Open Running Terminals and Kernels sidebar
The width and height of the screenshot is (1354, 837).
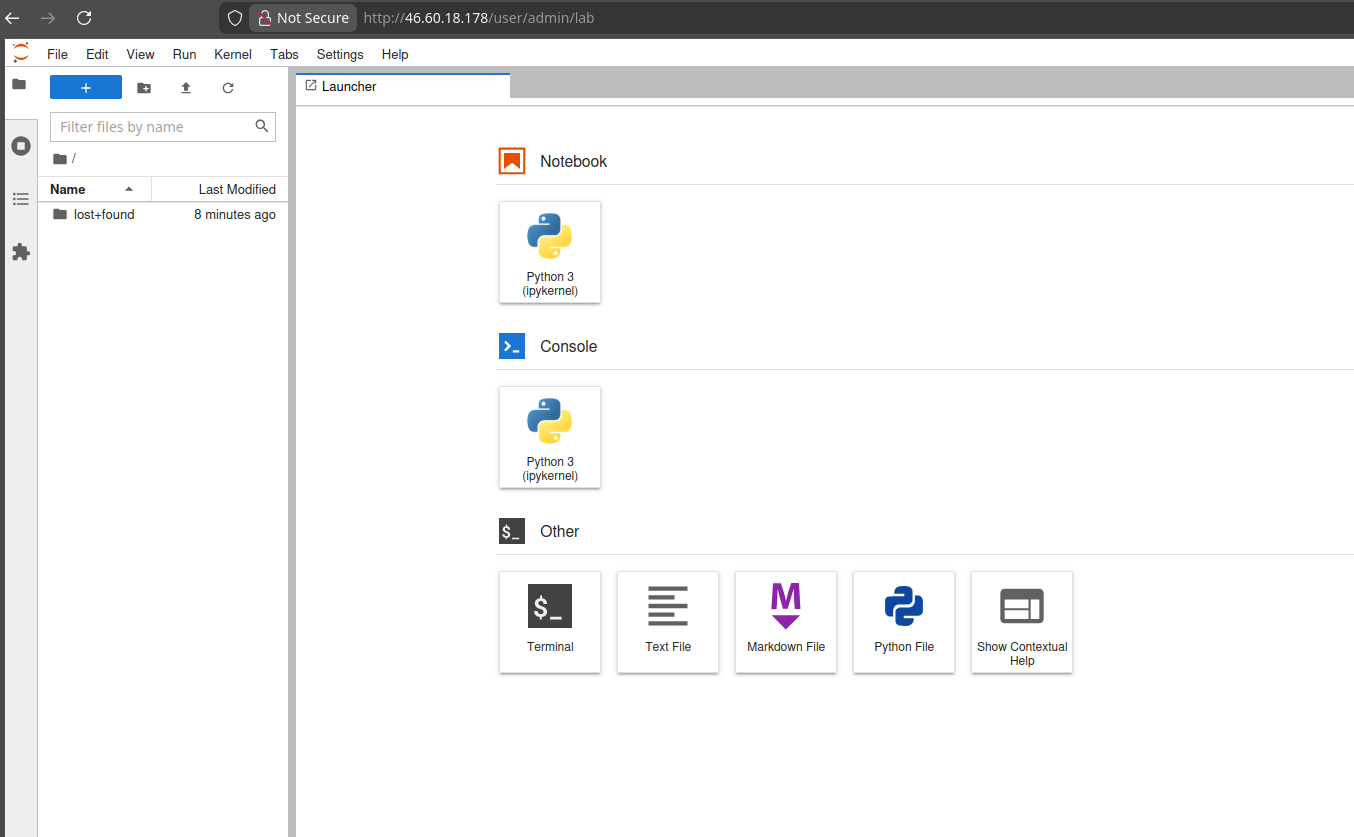(x=20, y=146)
